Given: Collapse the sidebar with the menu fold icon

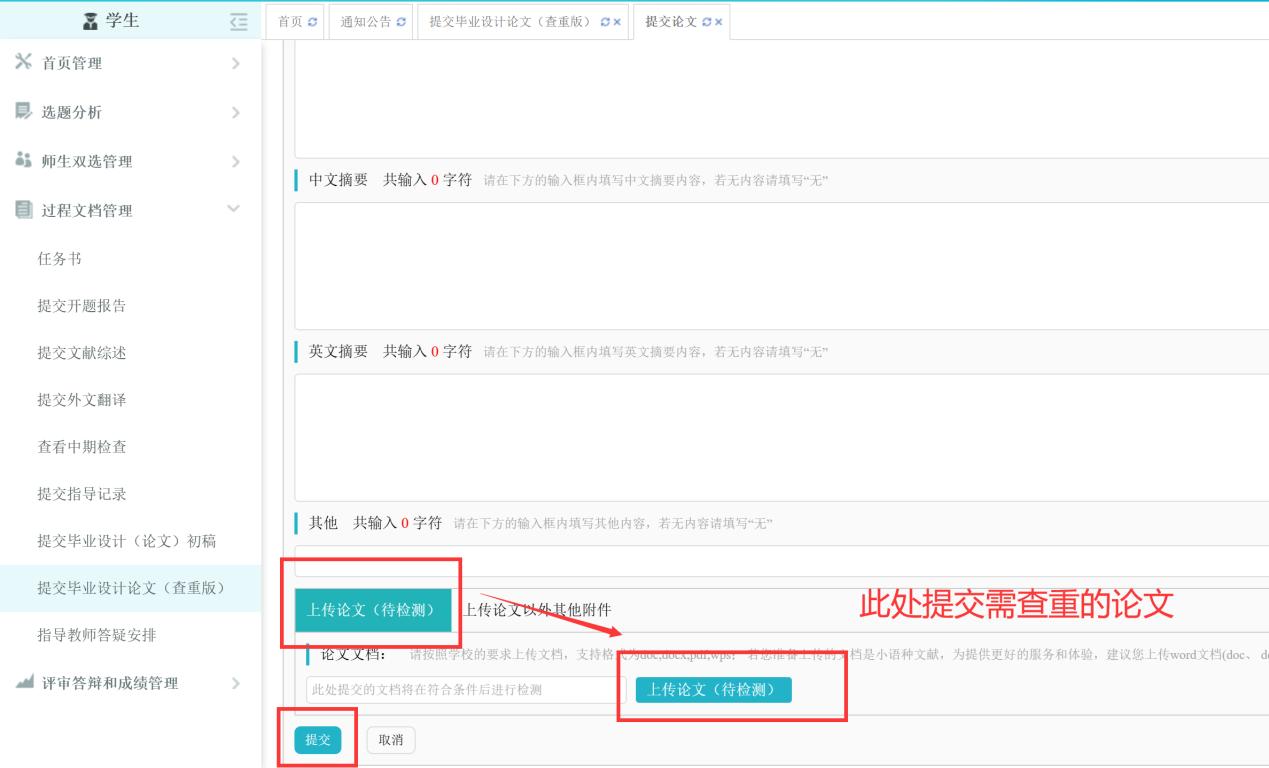Looking at the screenshot, I should [x=237, y=21].
